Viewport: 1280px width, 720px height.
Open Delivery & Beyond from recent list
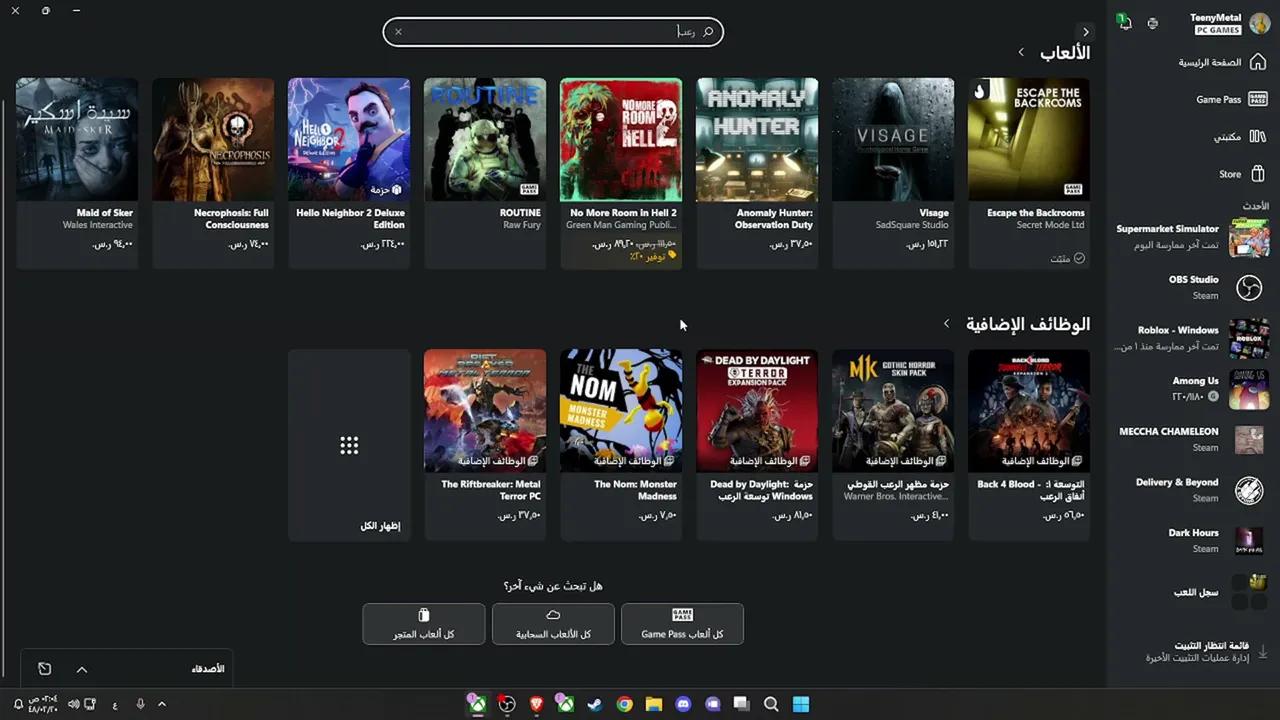[x=1192, y=490]
